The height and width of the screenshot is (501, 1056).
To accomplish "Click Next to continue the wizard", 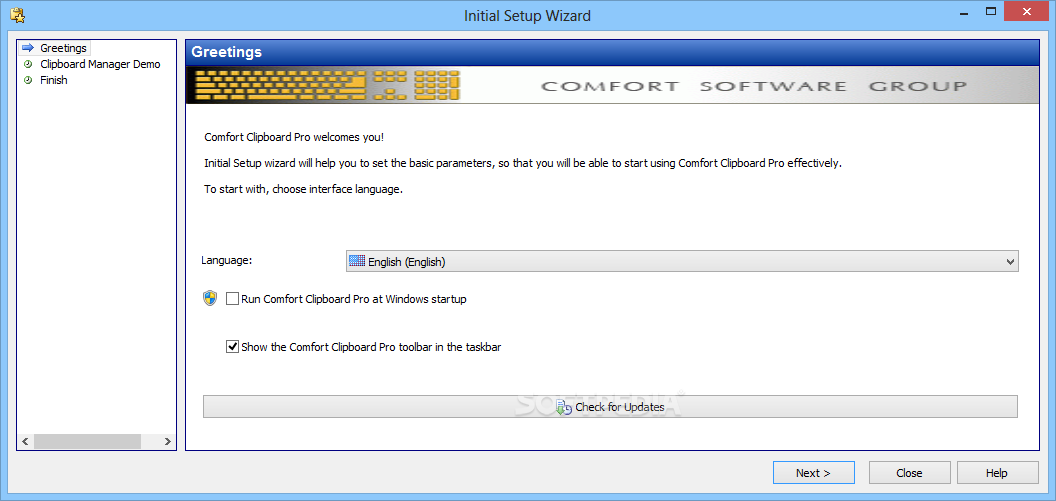I will 814,473.
